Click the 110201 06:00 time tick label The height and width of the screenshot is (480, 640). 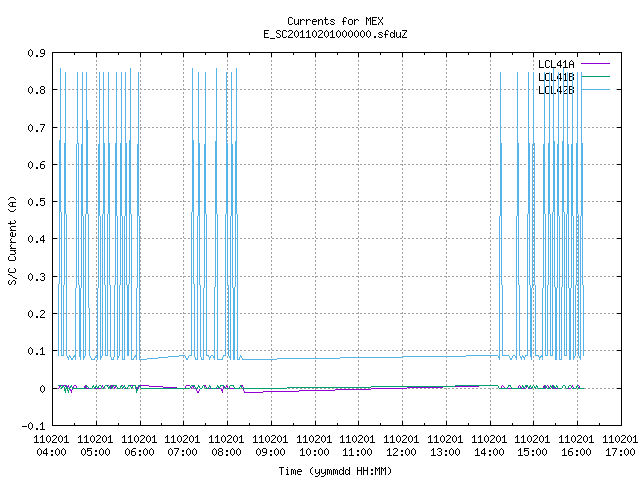140,446
